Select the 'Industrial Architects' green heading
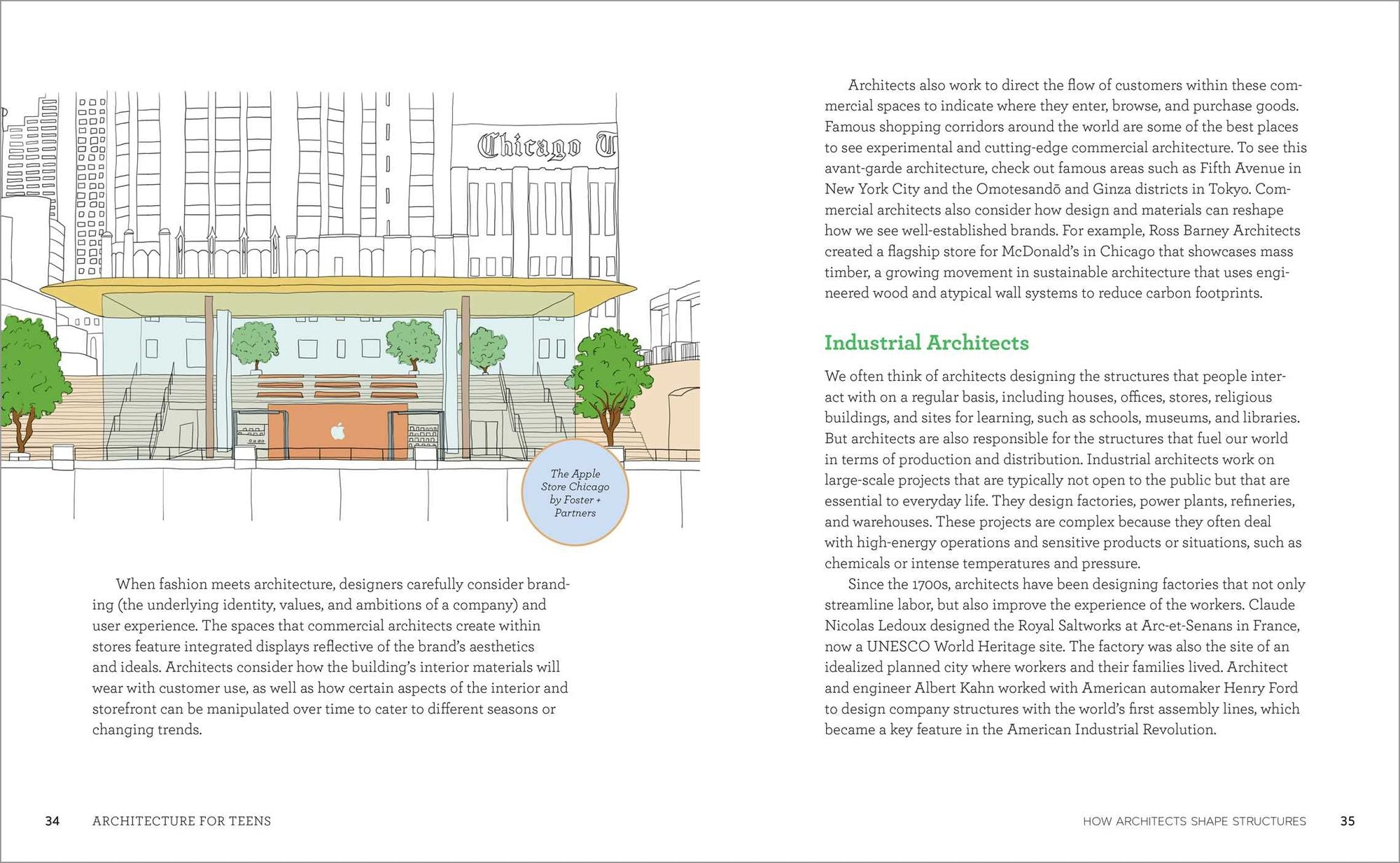This screenshot has width=1400, height=863. (x=926, y=342)
